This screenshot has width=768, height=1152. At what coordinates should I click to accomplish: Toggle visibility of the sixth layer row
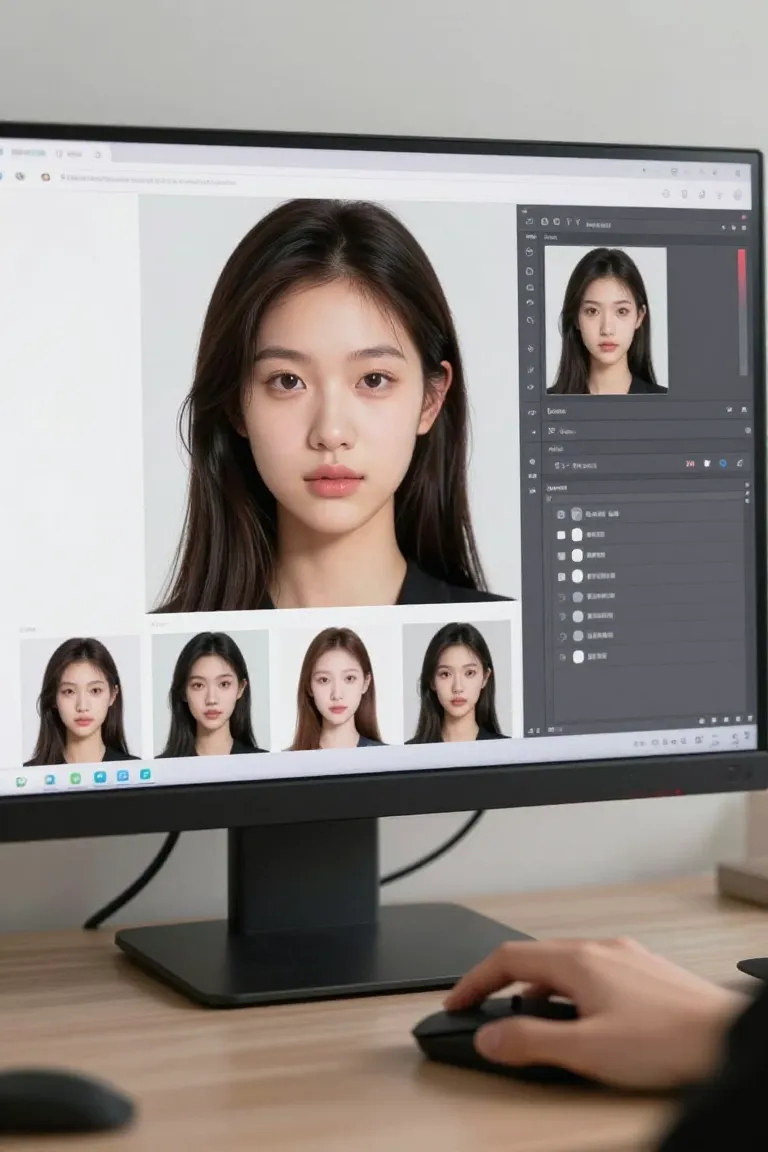[x=562, y=616]
